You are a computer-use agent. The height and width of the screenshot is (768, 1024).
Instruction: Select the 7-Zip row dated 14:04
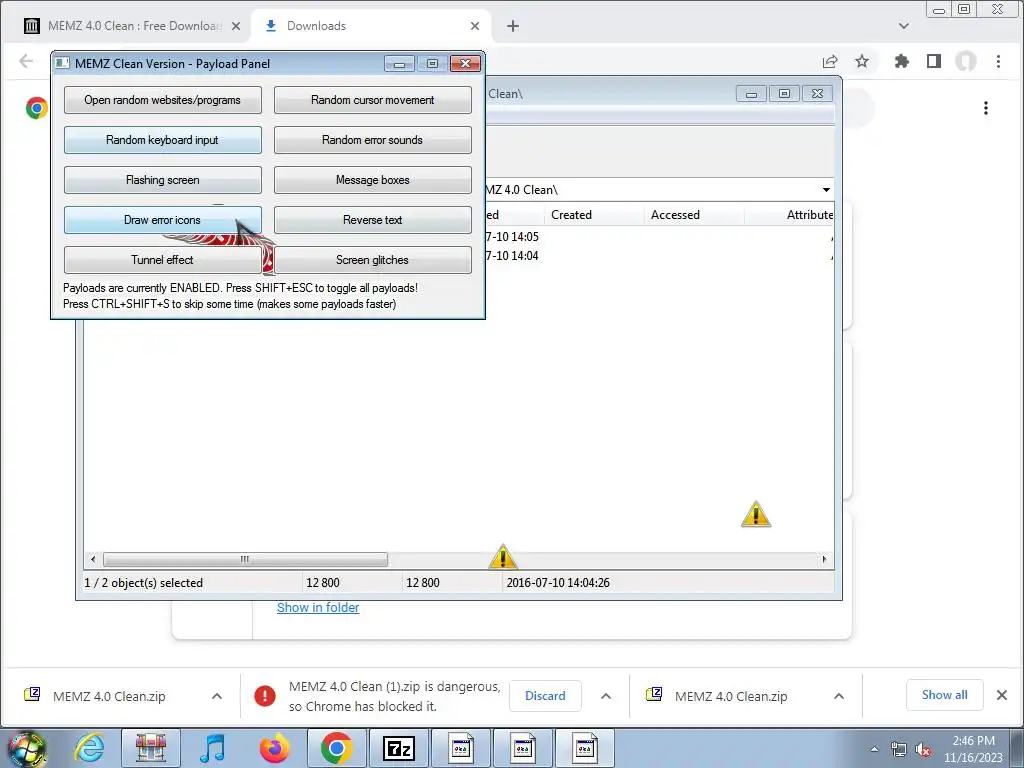click(513, 255)
